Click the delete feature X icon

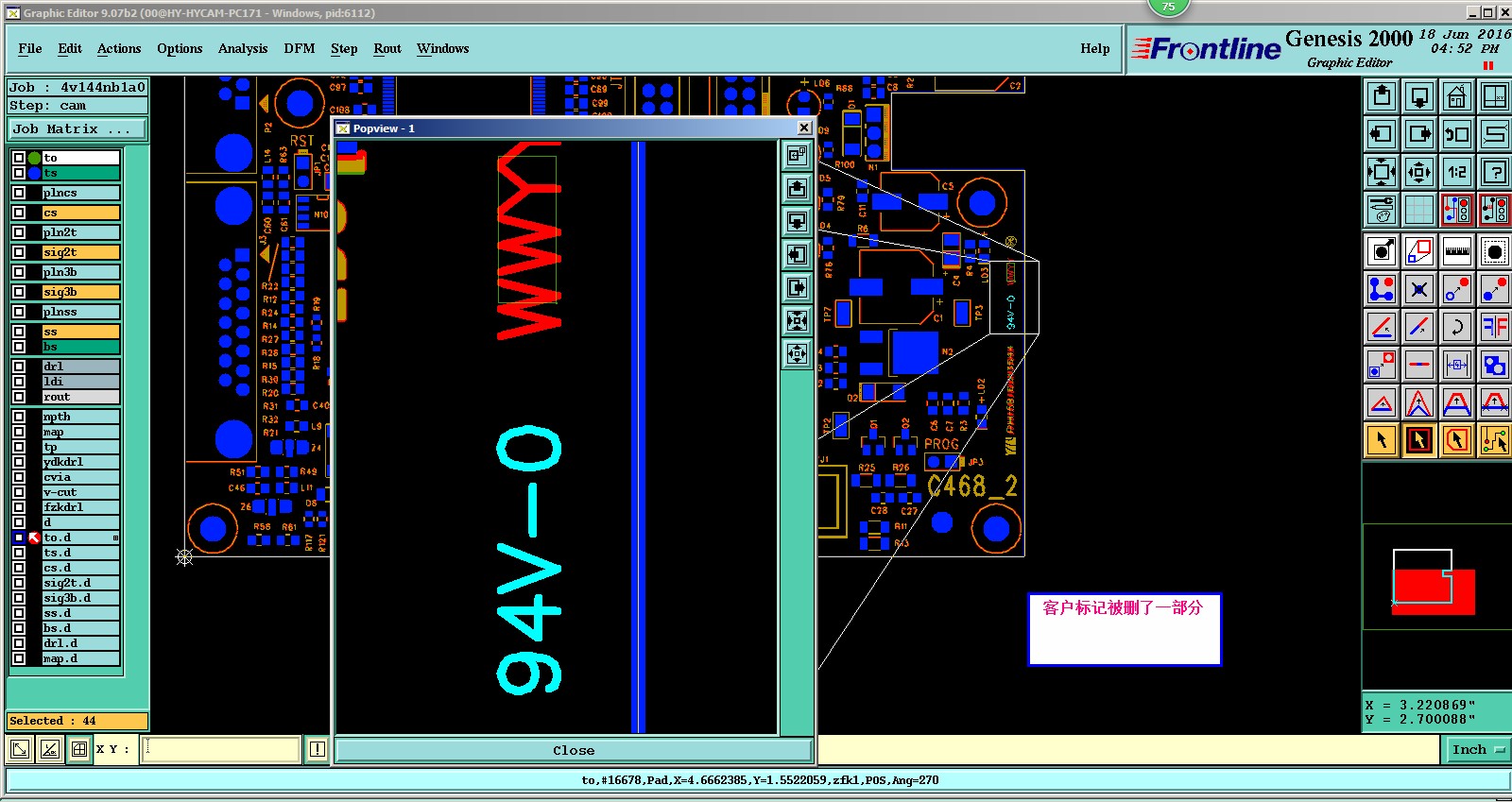(1419, 289)
